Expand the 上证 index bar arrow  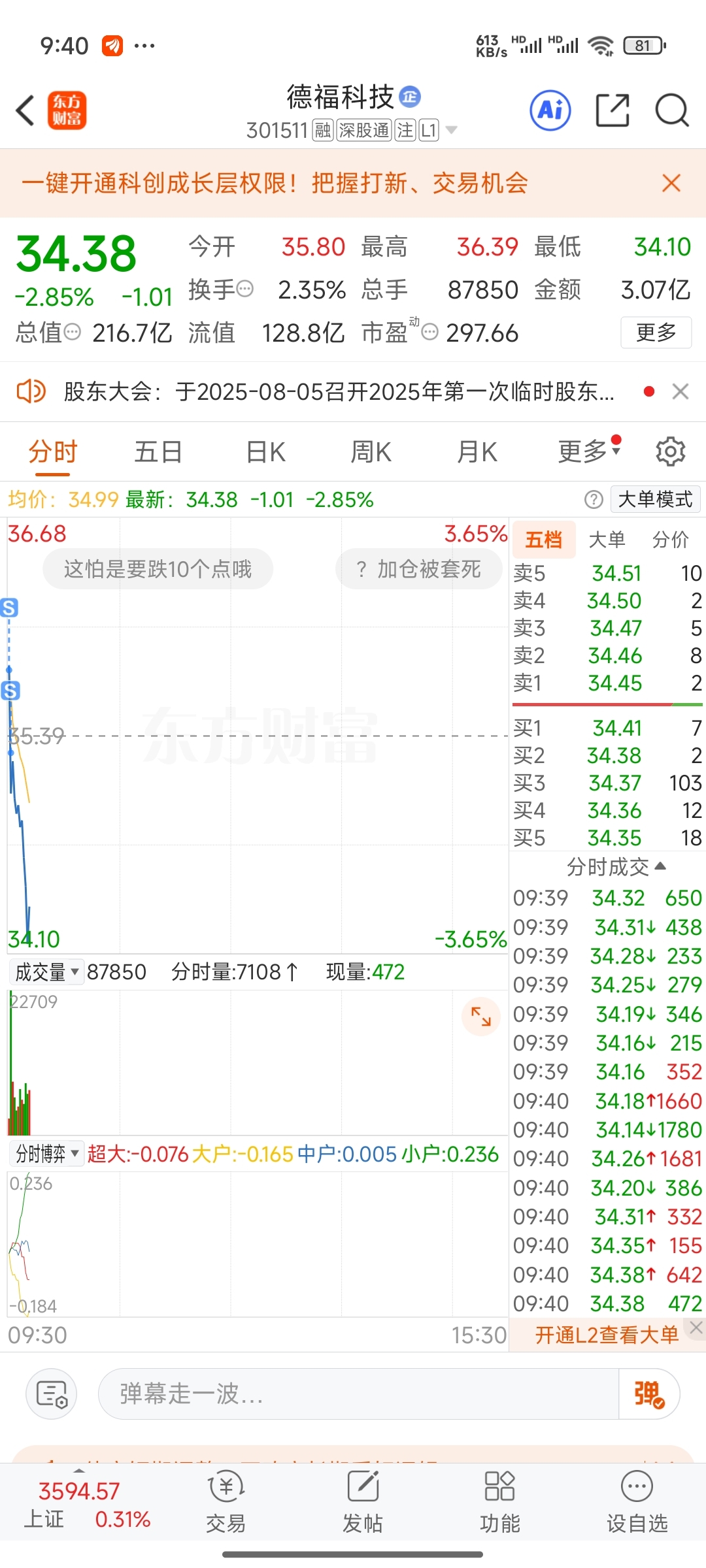tap(79, 1471)
